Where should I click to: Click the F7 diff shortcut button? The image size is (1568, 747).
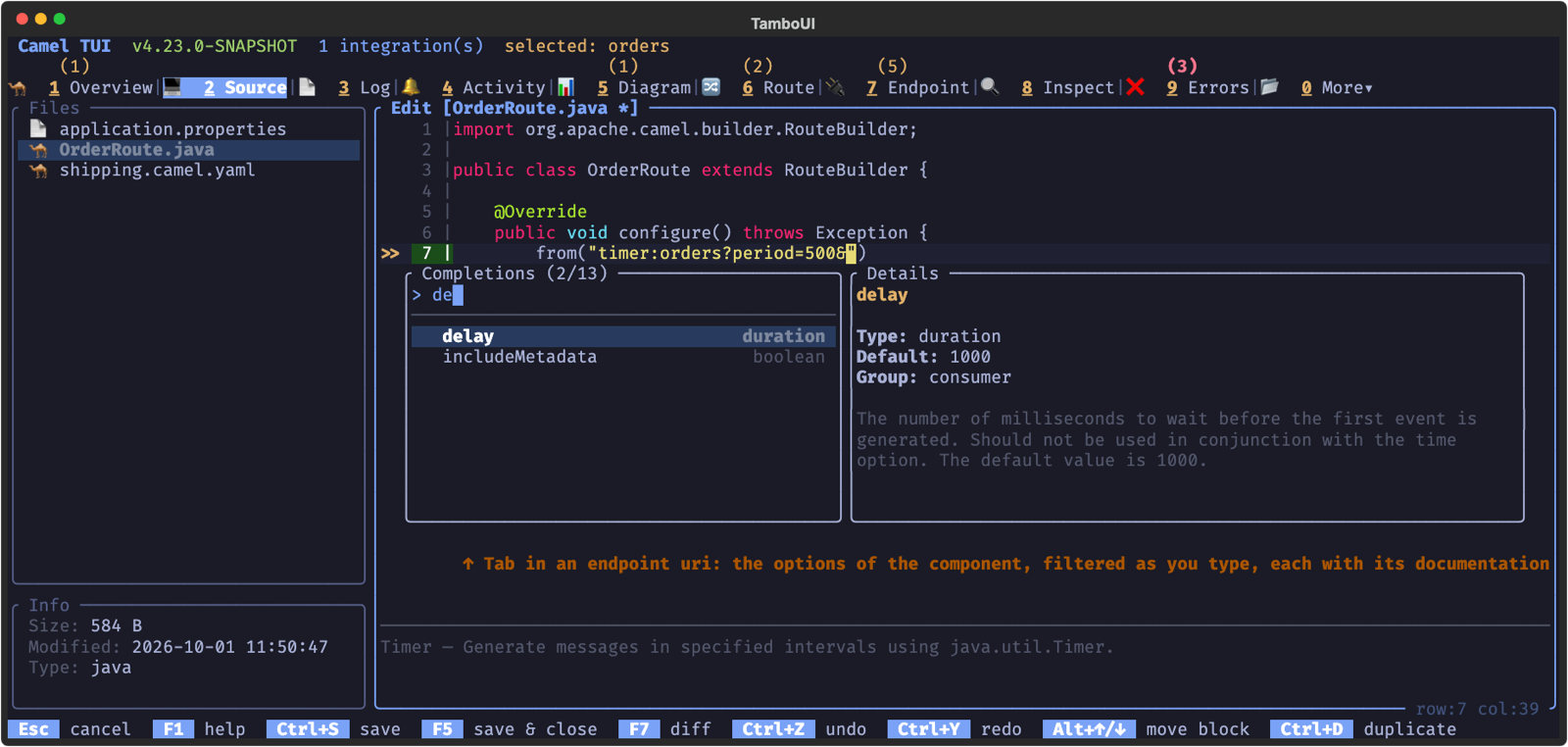(665, 729)
